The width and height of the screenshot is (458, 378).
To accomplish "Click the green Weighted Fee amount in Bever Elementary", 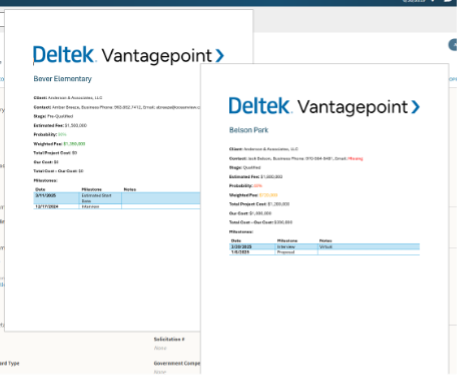I will coord(74,144).
